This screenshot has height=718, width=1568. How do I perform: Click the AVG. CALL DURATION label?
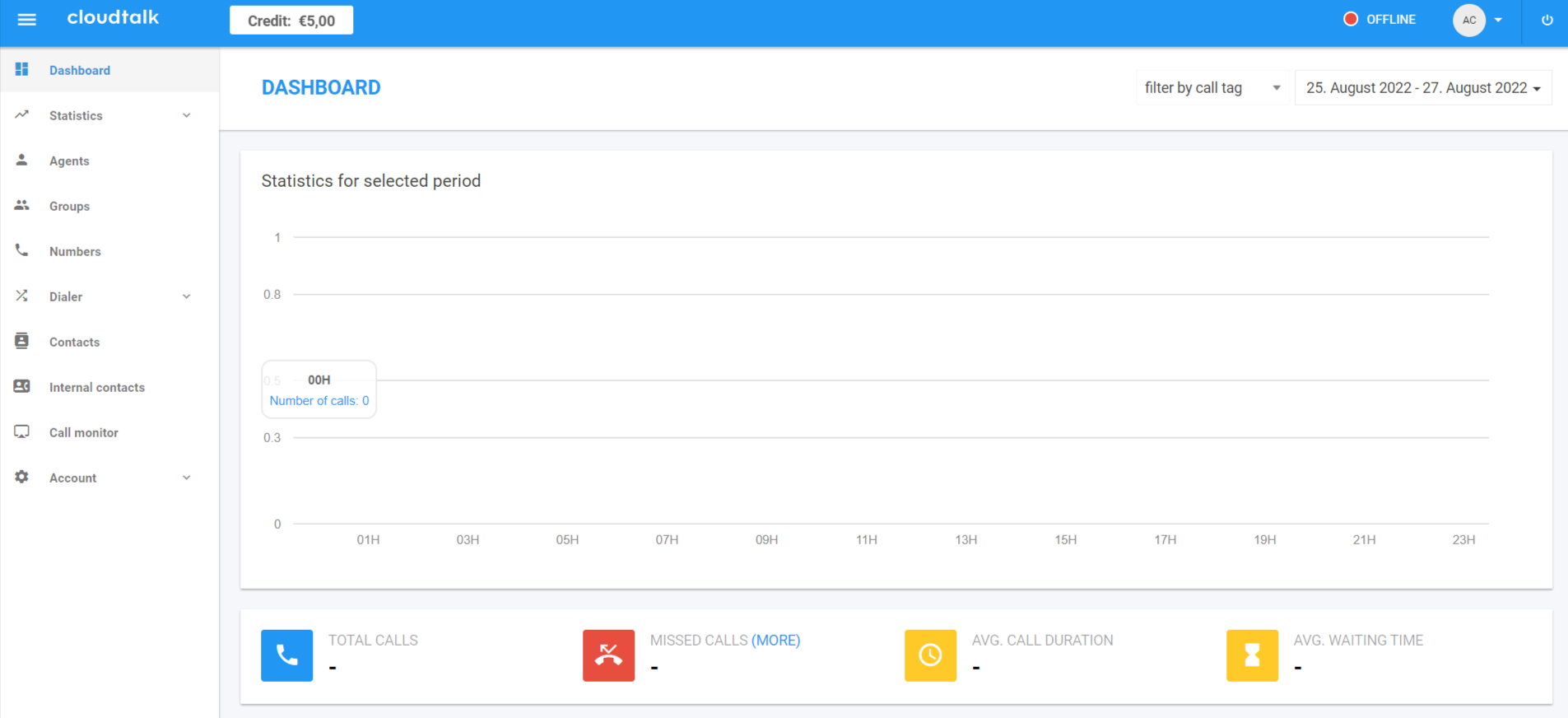[x=1043, y=640]
